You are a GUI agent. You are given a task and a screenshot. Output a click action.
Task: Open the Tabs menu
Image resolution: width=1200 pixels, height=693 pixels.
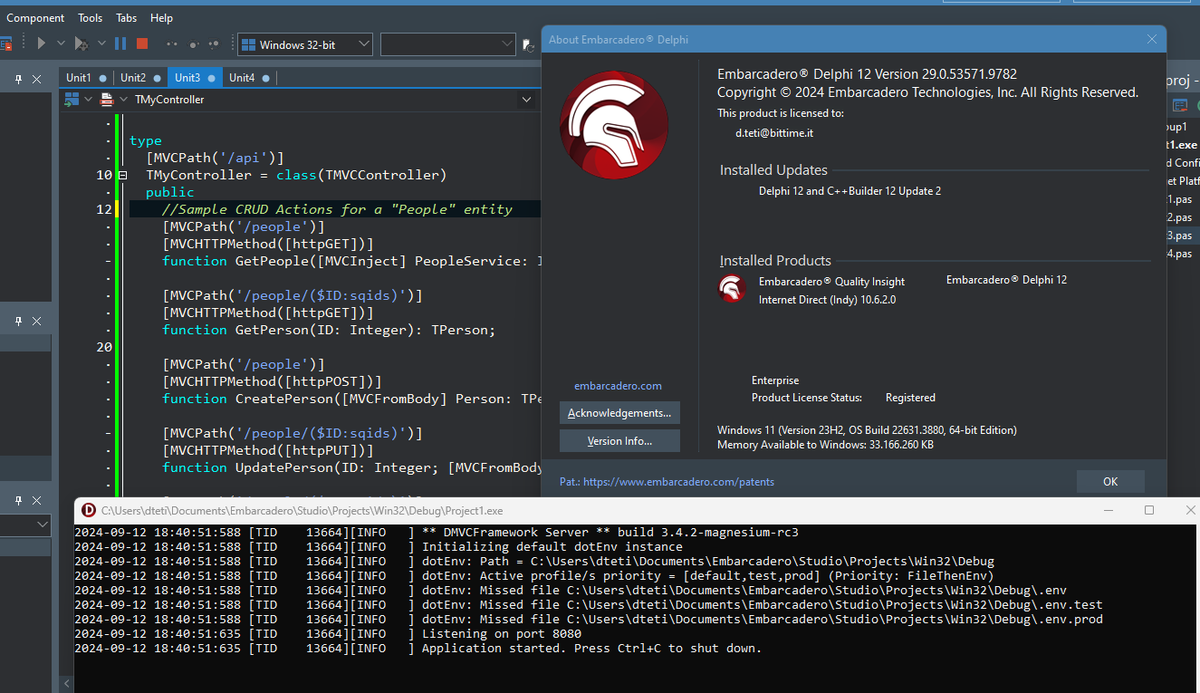coord(126,18)
